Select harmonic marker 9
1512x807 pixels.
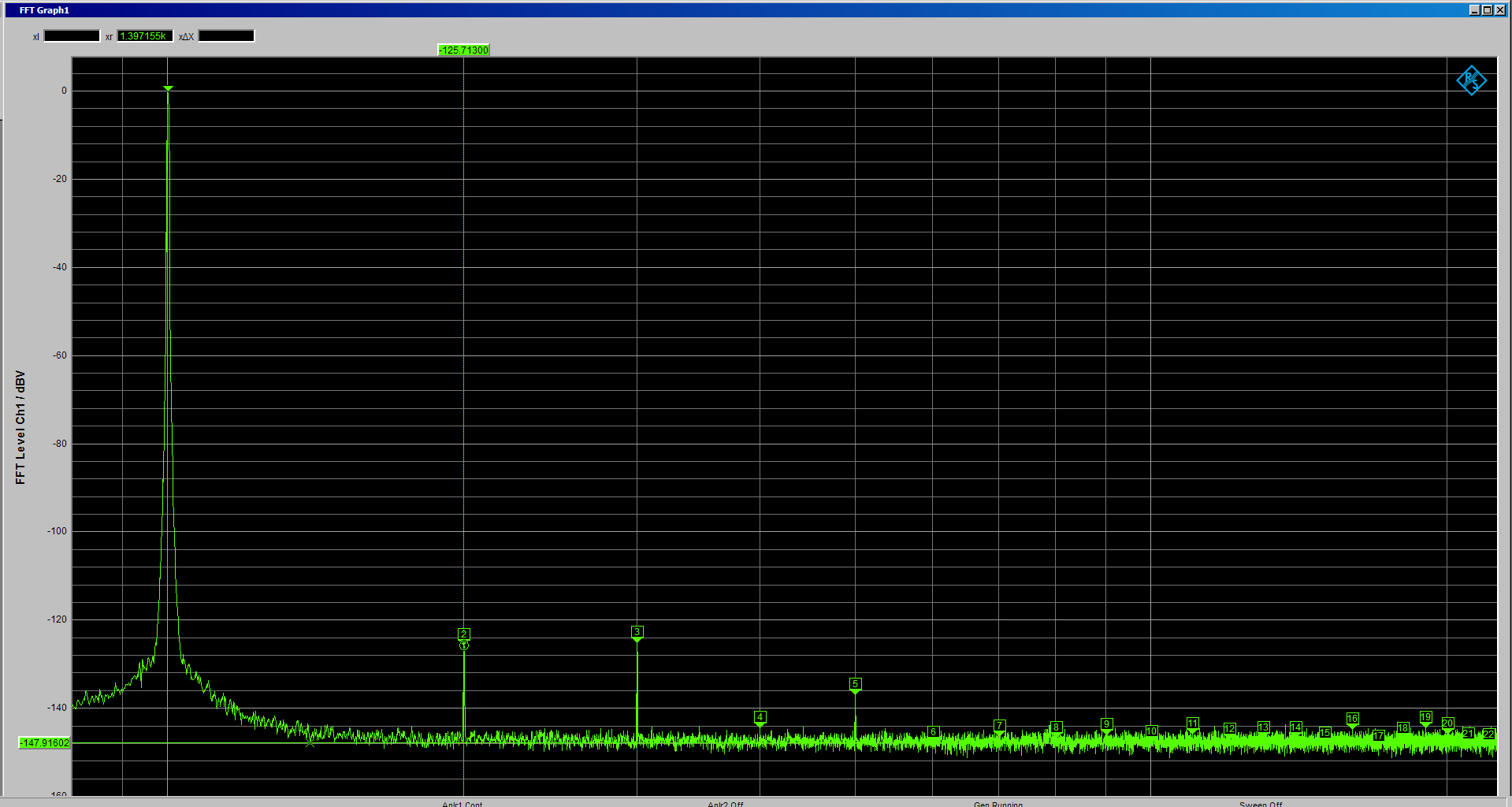tap(1107, 724)
